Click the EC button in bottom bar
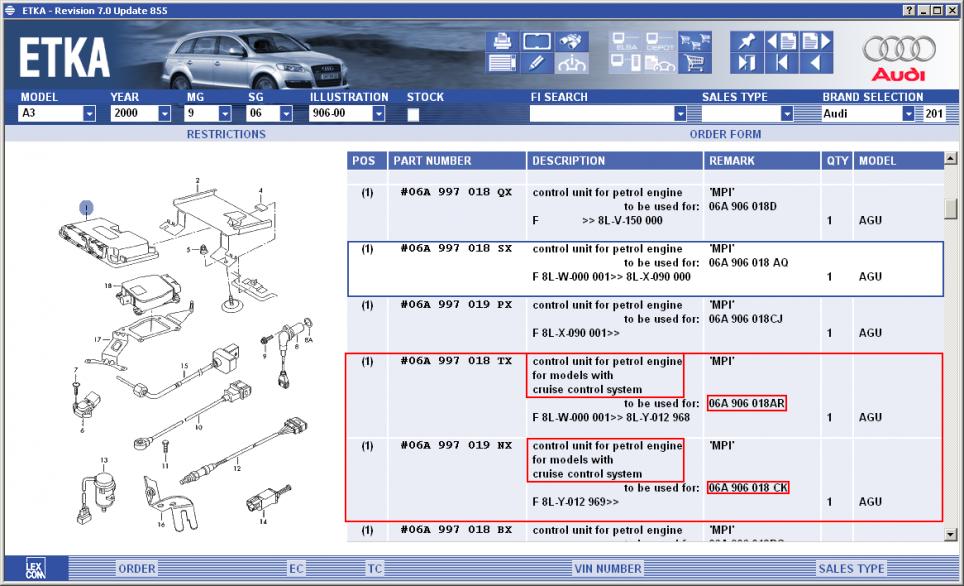The image size is (964, 586). click(x=296, y=569)
